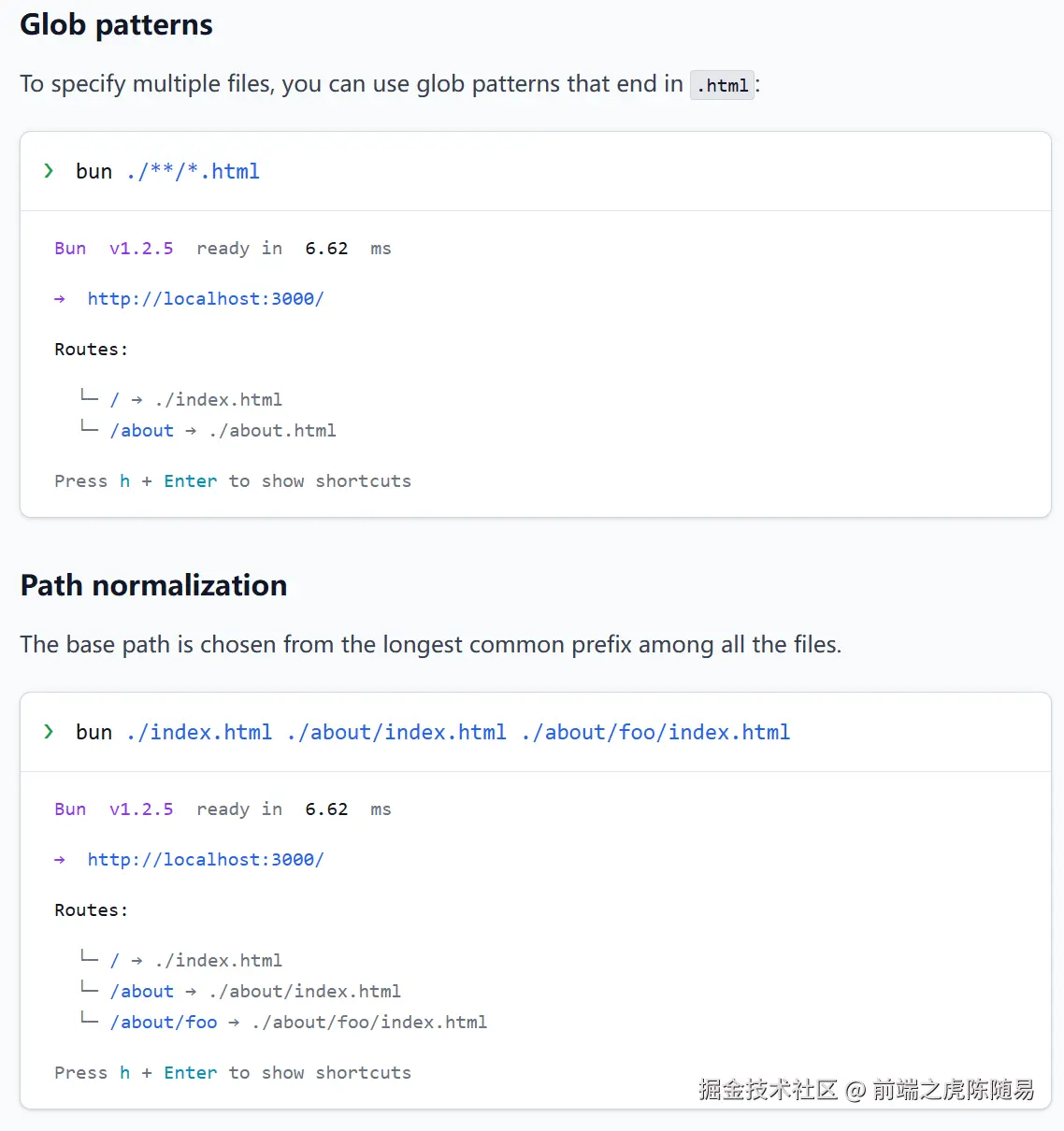Screen dimensions: 1064x1131
Task: Click the "./**/*.html" glob argument
Action: pyautogui.click(x=194, y=172)
